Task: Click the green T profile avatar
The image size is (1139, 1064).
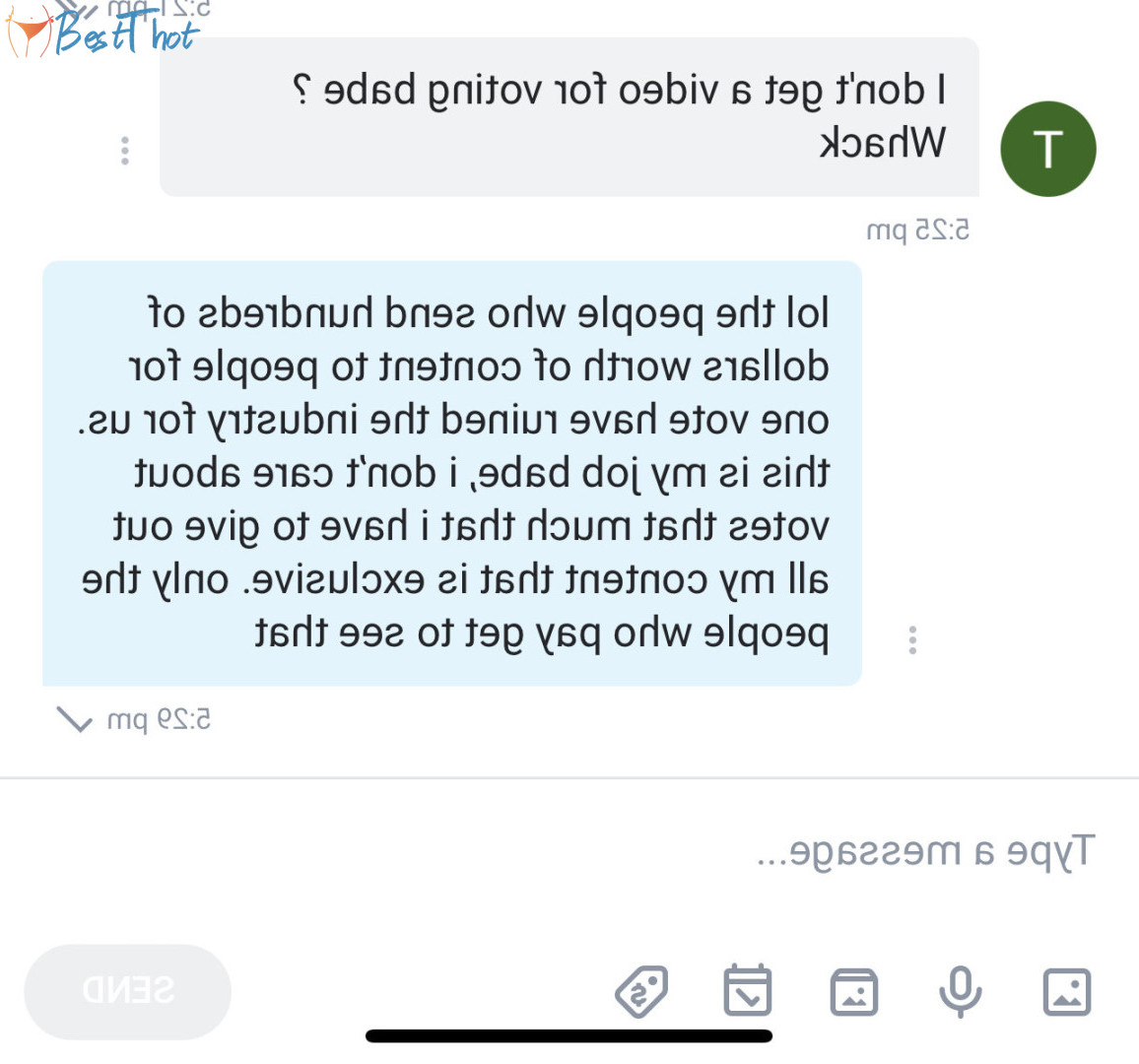Action: click(x=1047, y=149)
